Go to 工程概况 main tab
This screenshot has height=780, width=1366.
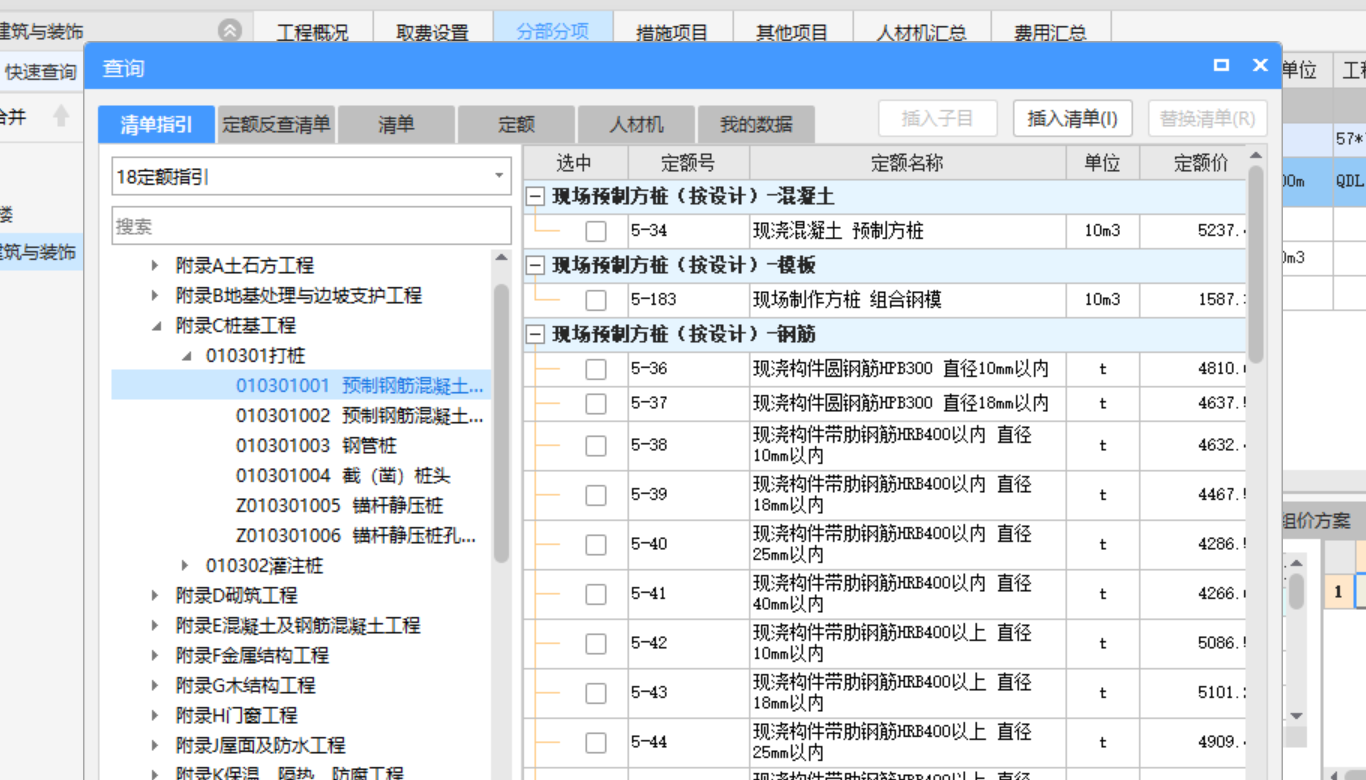[313, 30]
